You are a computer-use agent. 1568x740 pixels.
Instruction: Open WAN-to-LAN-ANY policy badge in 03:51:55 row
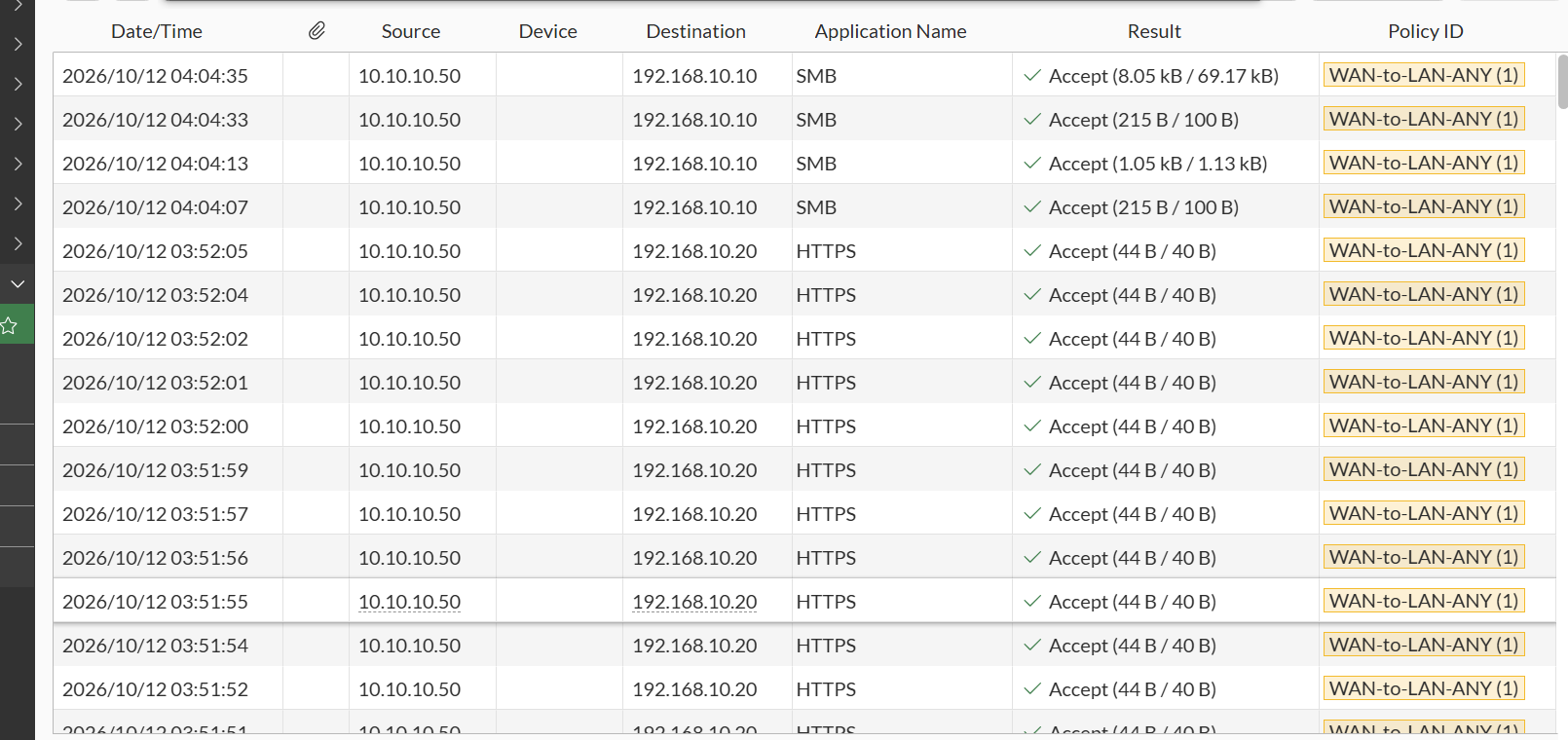(x=1424, y=601)
